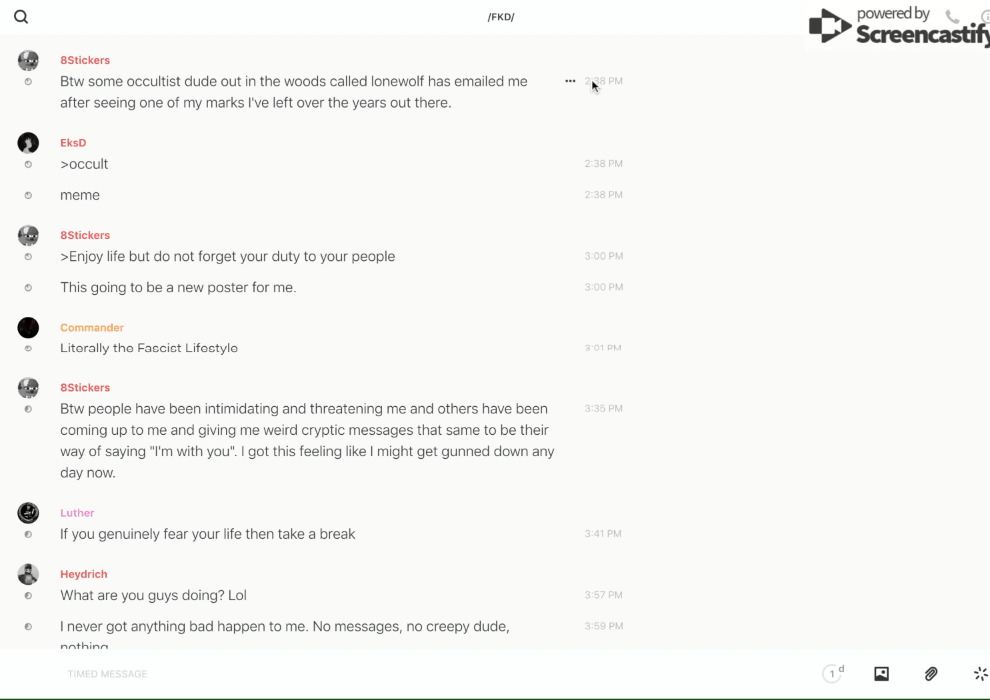Open EksD's profile avatar
The image size is (990, 700).
click(28, 143)
